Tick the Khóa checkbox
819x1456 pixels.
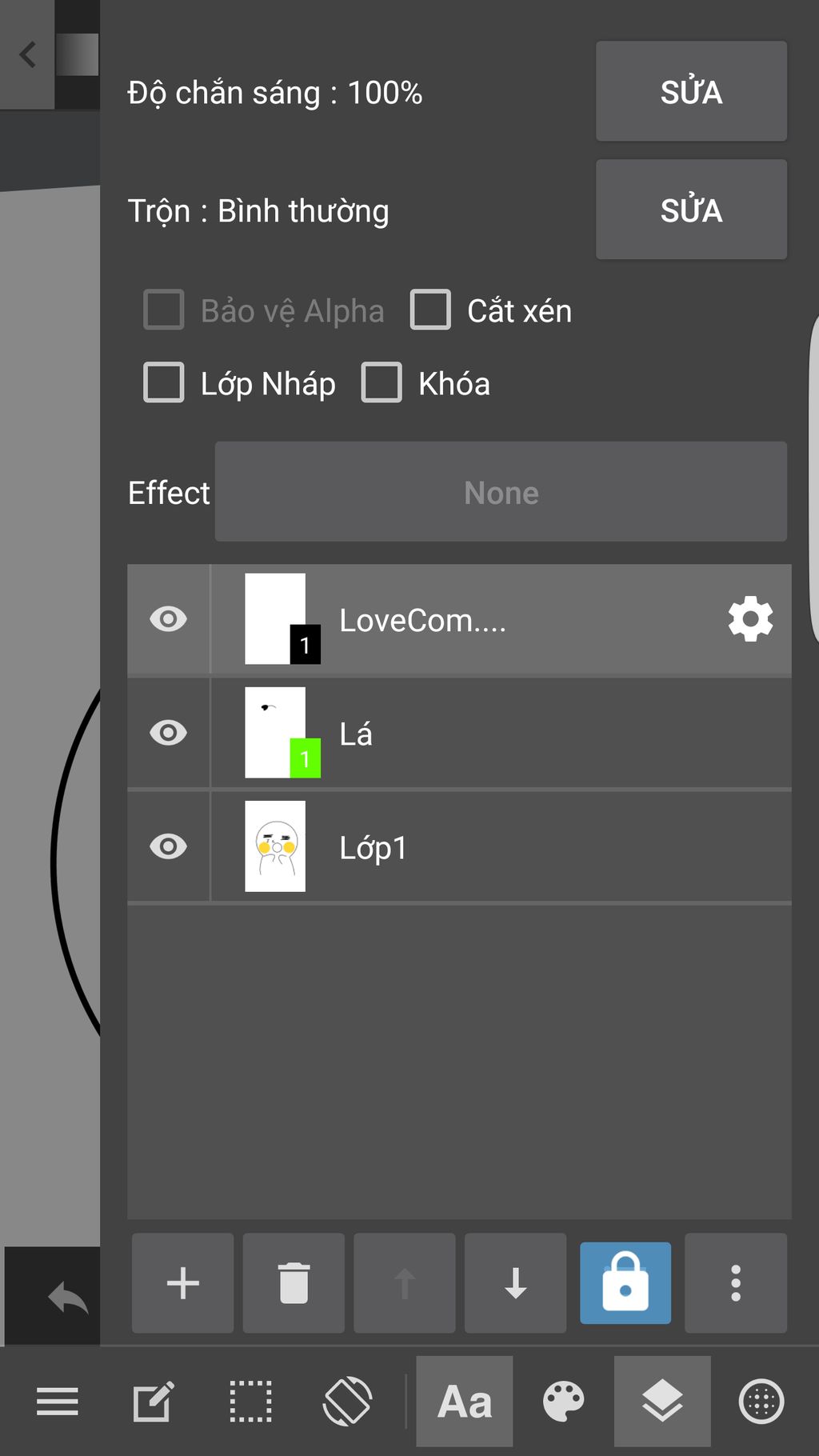point(382,382)
